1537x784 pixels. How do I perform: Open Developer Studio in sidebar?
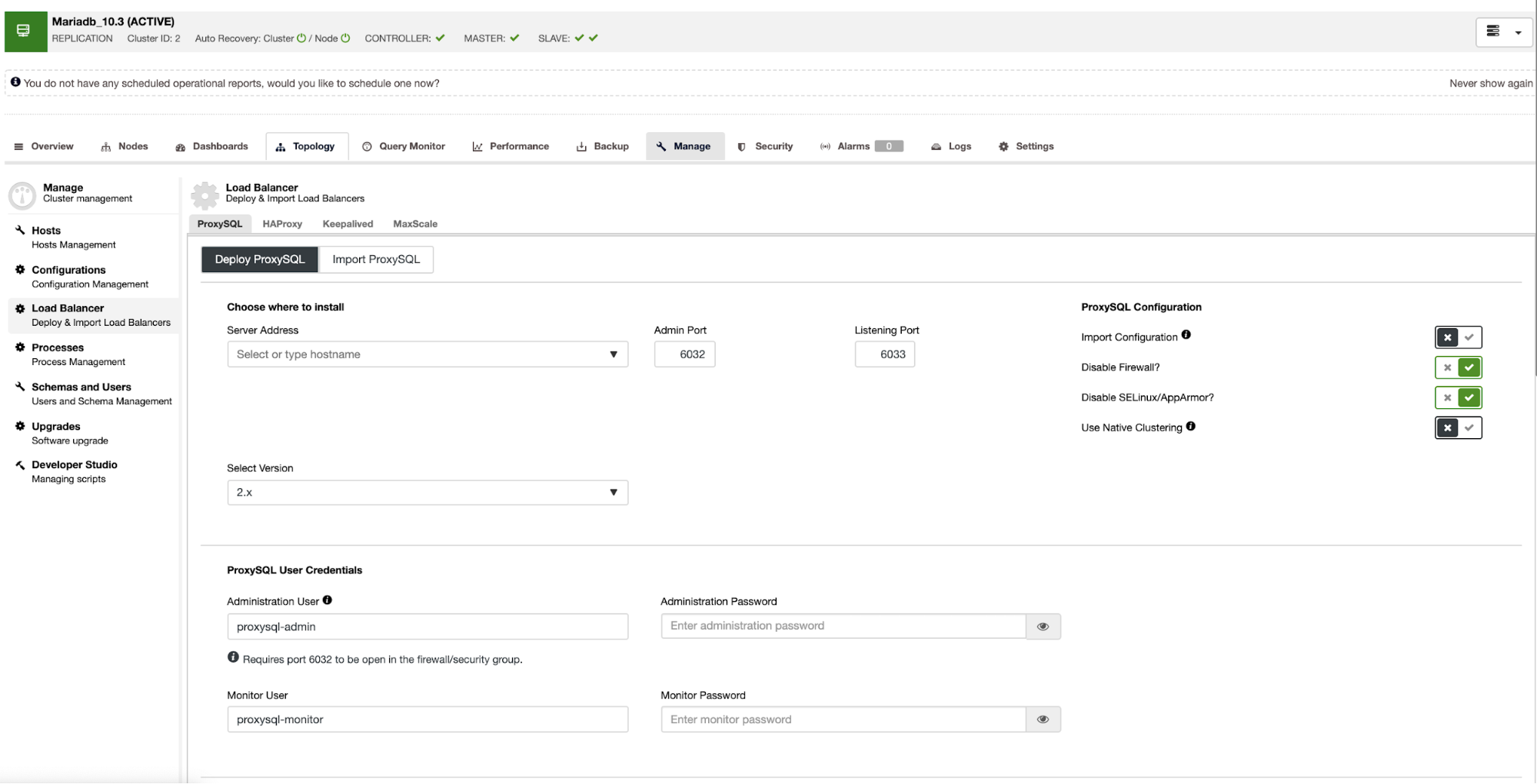pos(92,471)
